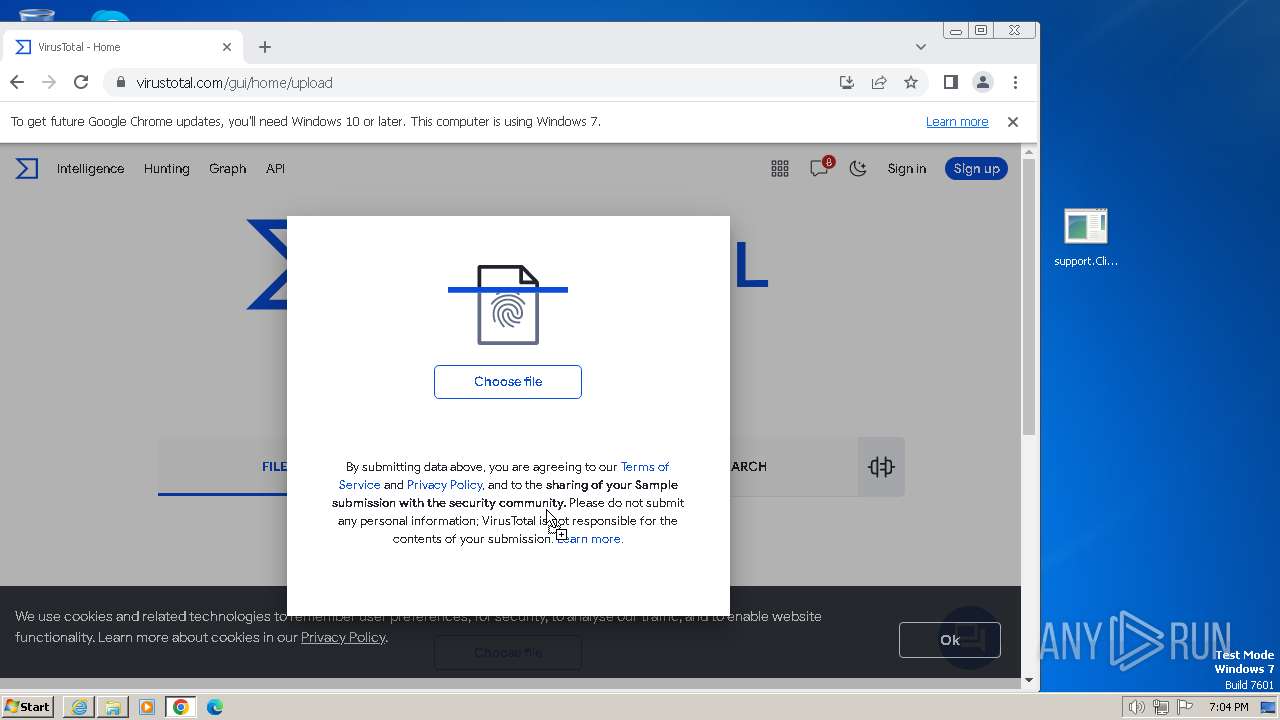Open the Graph menu item
Viewport: 1280px width, 720px height.
pyautogui.click(x=227, y=169)
